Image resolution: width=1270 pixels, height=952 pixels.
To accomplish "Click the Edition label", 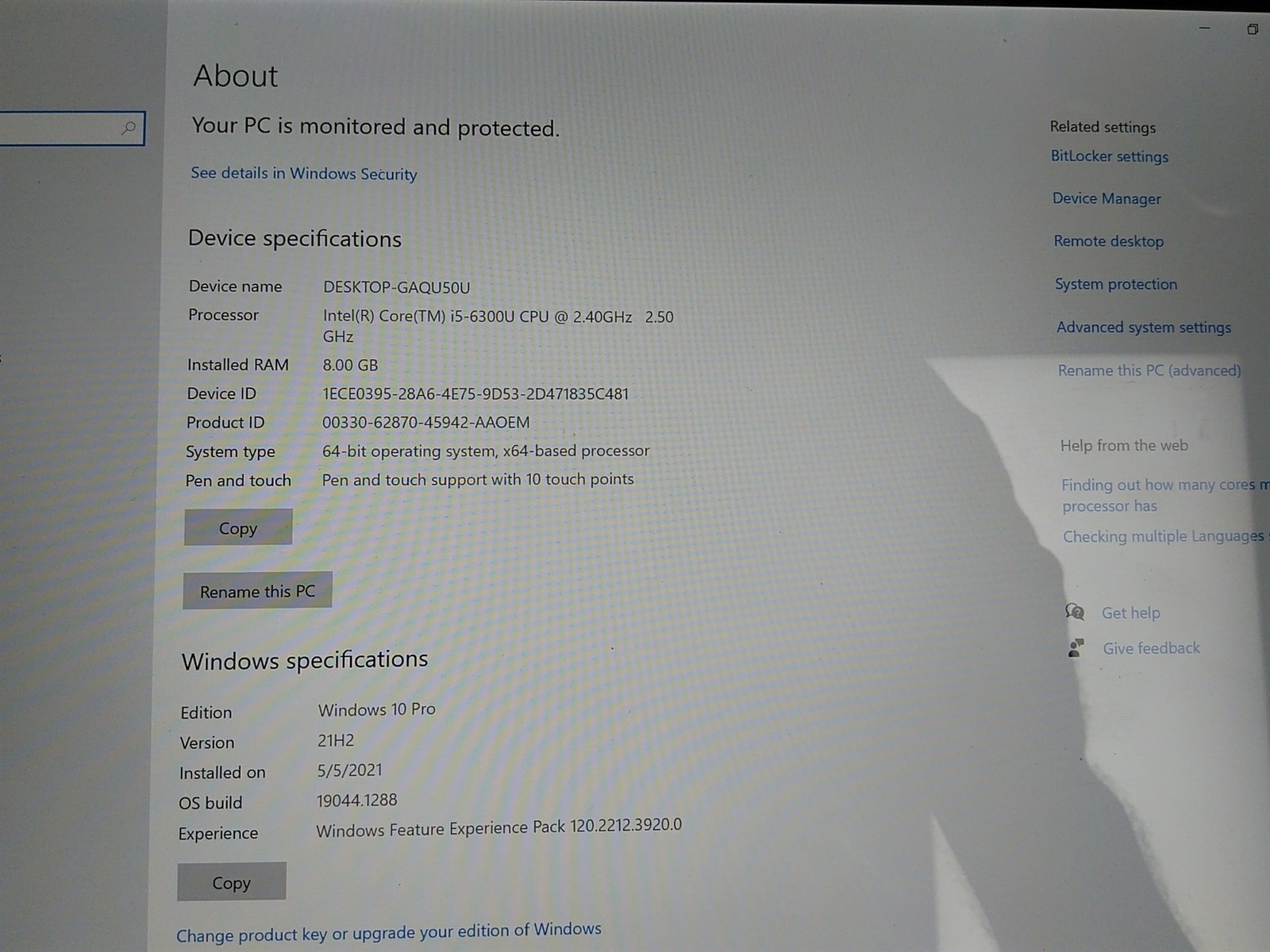I will tap(206, 712).
